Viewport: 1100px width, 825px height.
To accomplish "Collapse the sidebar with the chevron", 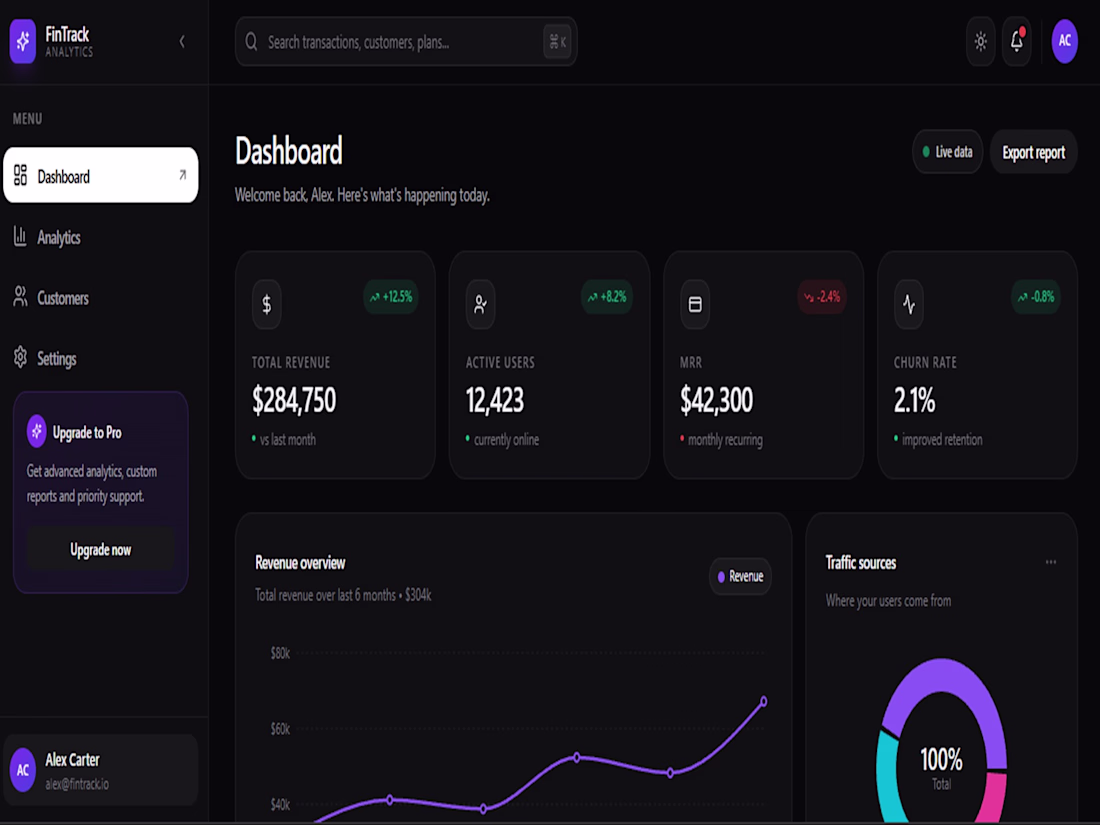I will [182, 41].
